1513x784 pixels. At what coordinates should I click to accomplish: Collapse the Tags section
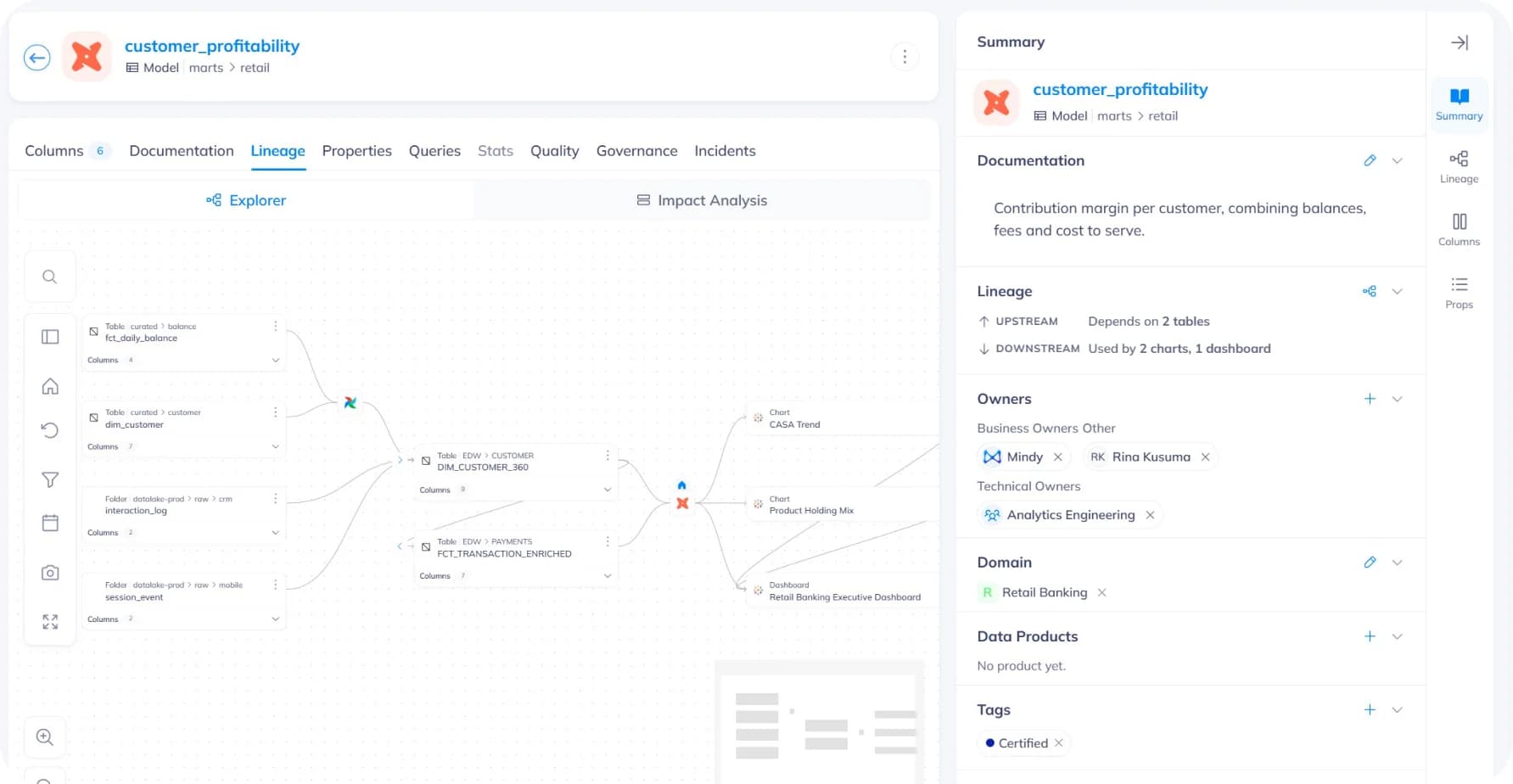[x=1397, y=710]
